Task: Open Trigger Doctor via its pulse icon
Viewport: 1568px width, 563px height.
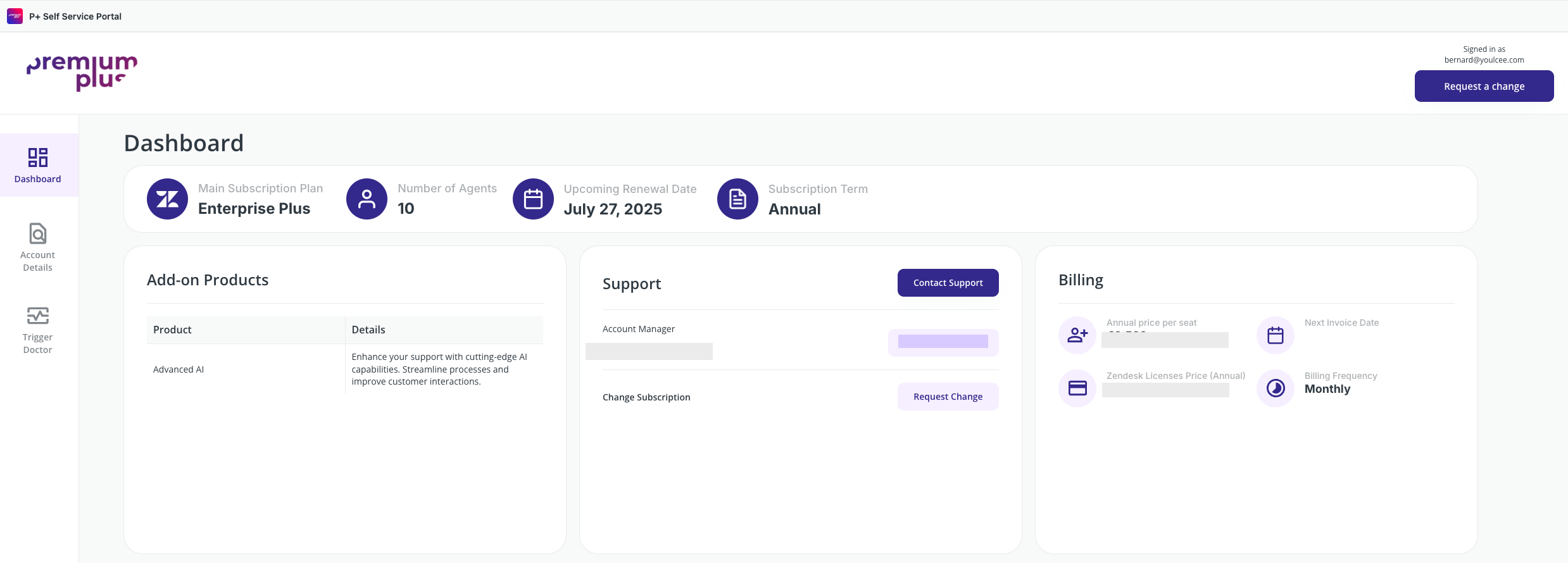Action: 38,316
